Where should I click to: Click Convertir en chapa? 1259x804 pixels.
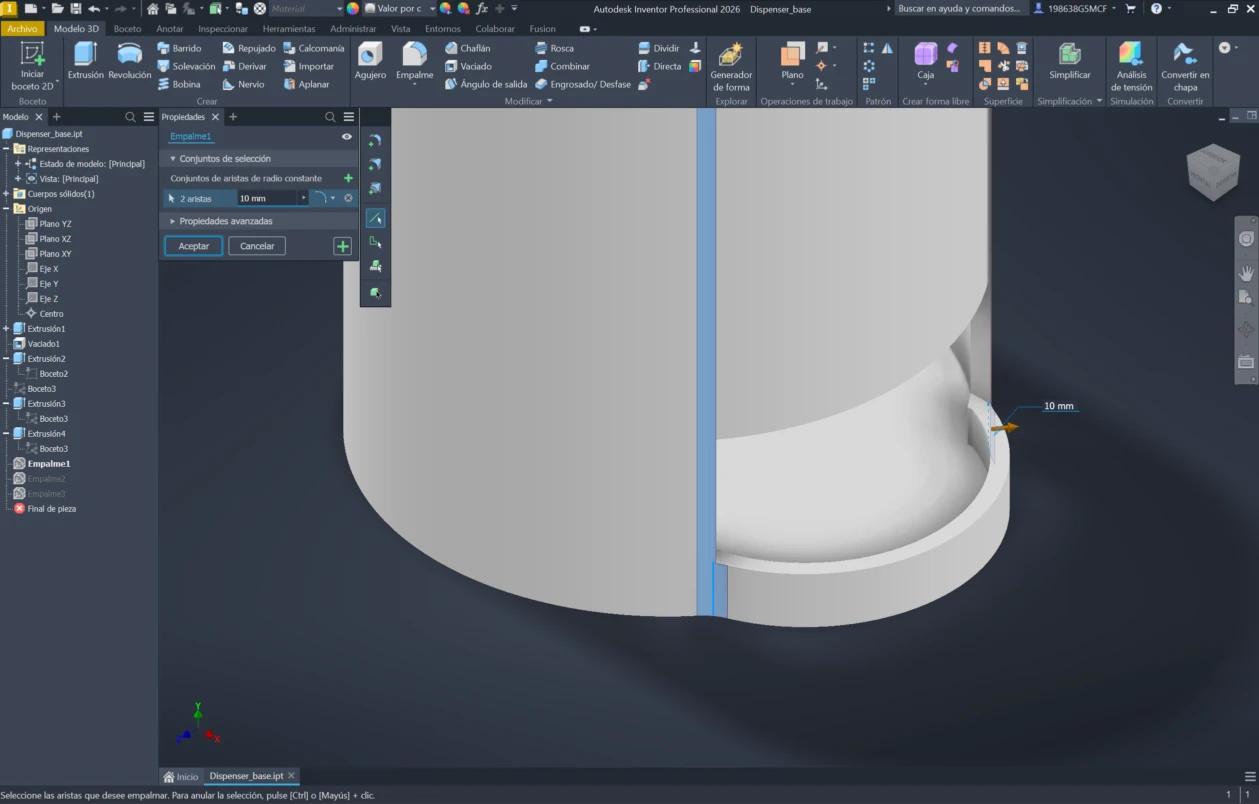(1185, 66)
